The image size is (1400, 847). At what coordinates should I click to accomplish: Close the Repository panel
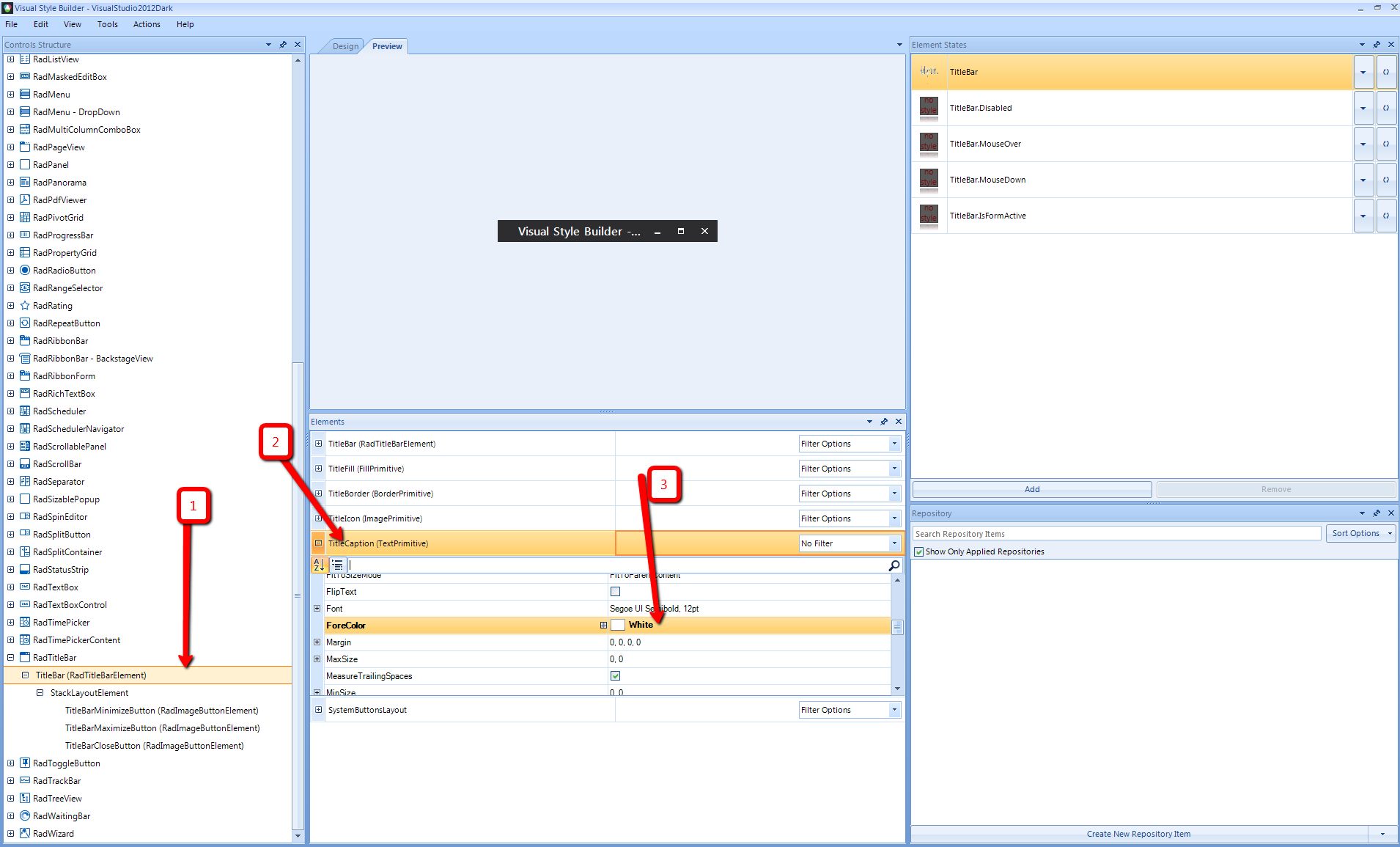tap(1391, 513)
